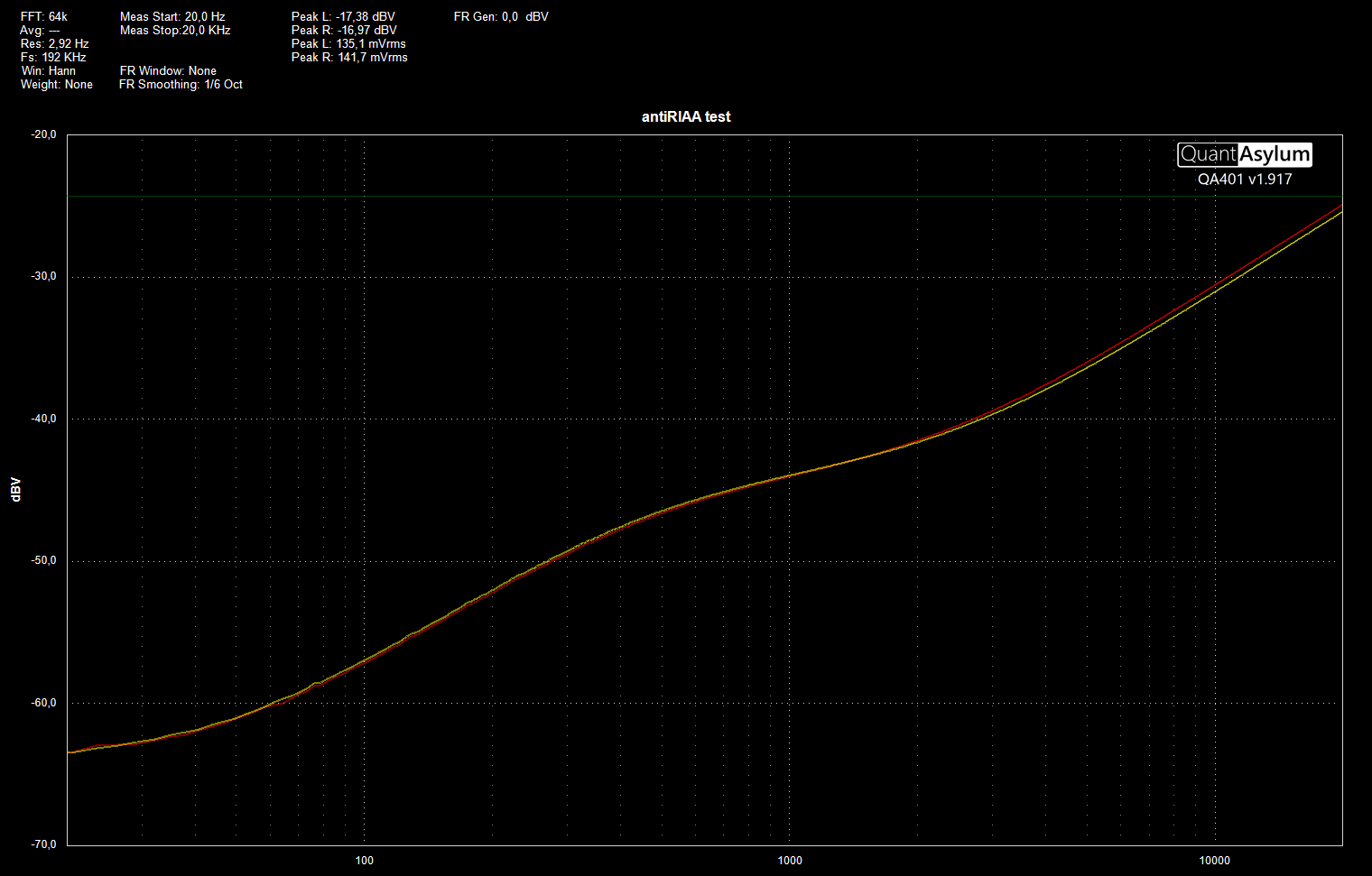Click the QA401 v1.917 version text
Viewport: 1372px width, 876px height.
point(1244,180)
